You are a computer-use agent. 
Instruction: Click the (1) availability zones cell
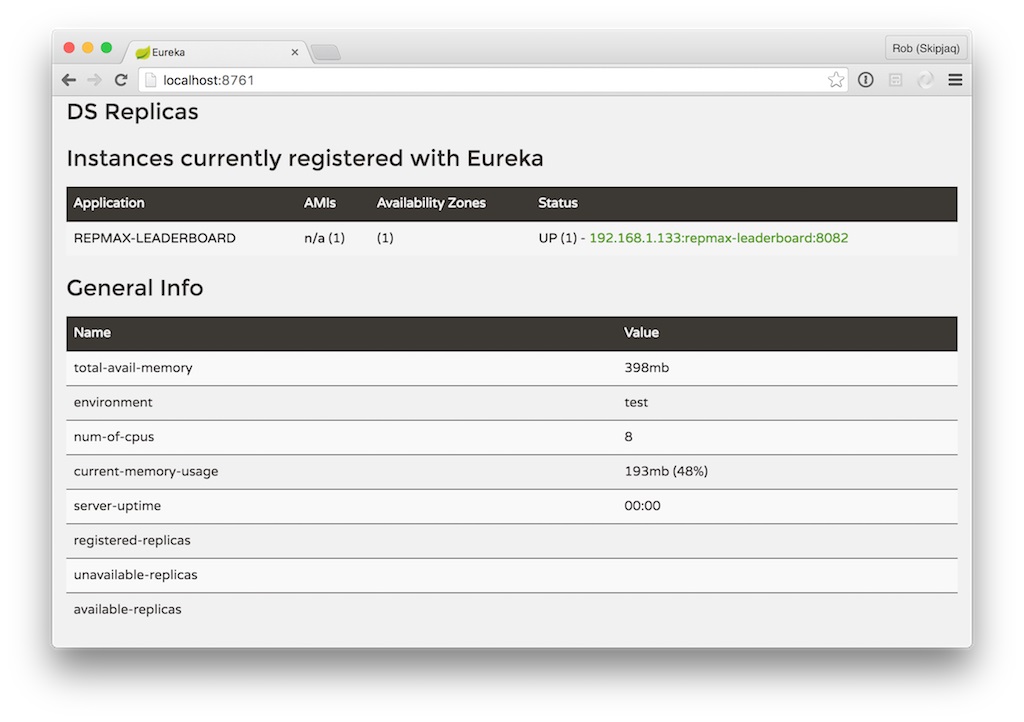385,238
